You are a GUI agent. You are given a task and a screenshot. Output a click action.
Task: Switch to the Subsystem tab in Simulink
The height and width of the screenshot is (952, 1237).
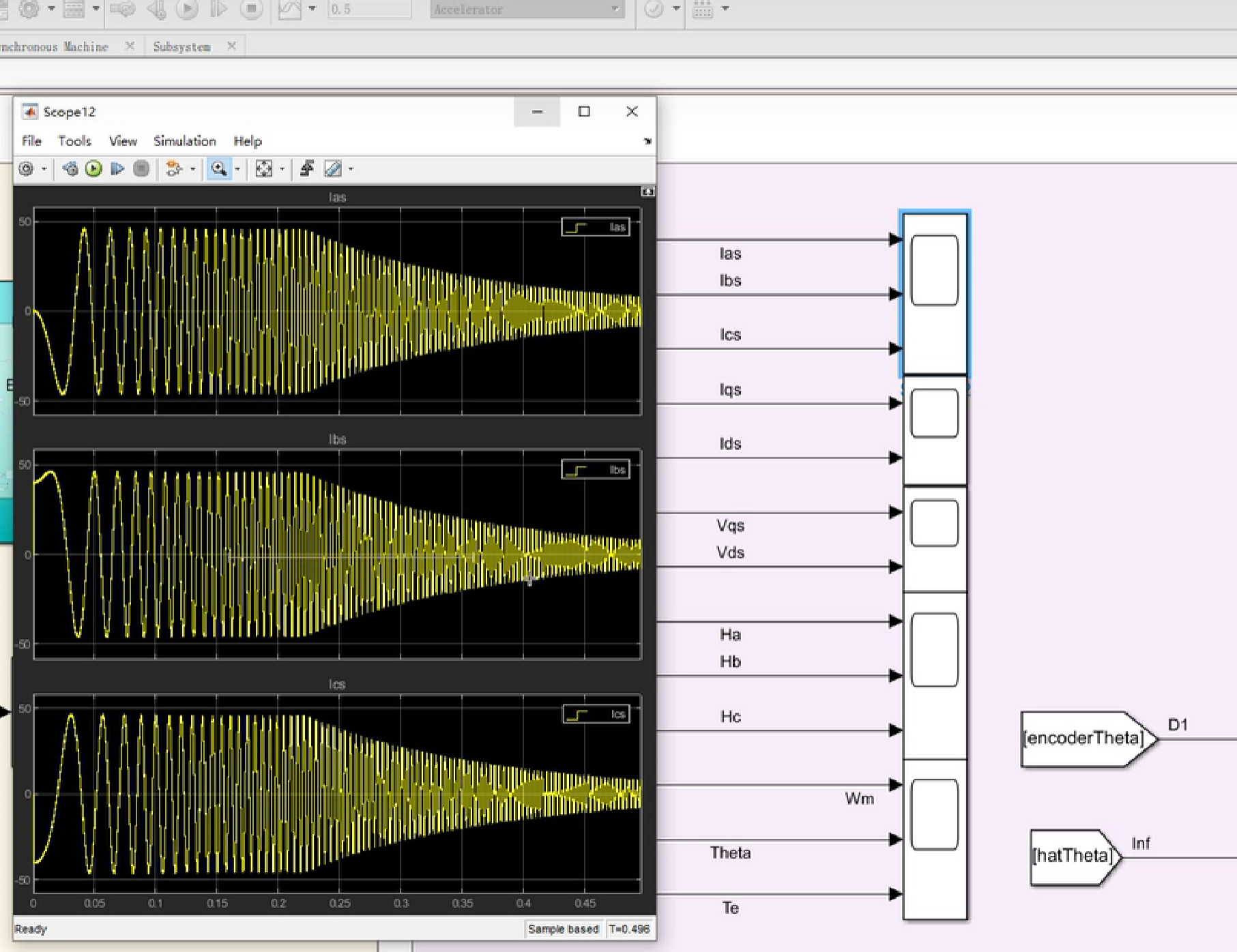(x=181, y=46)
